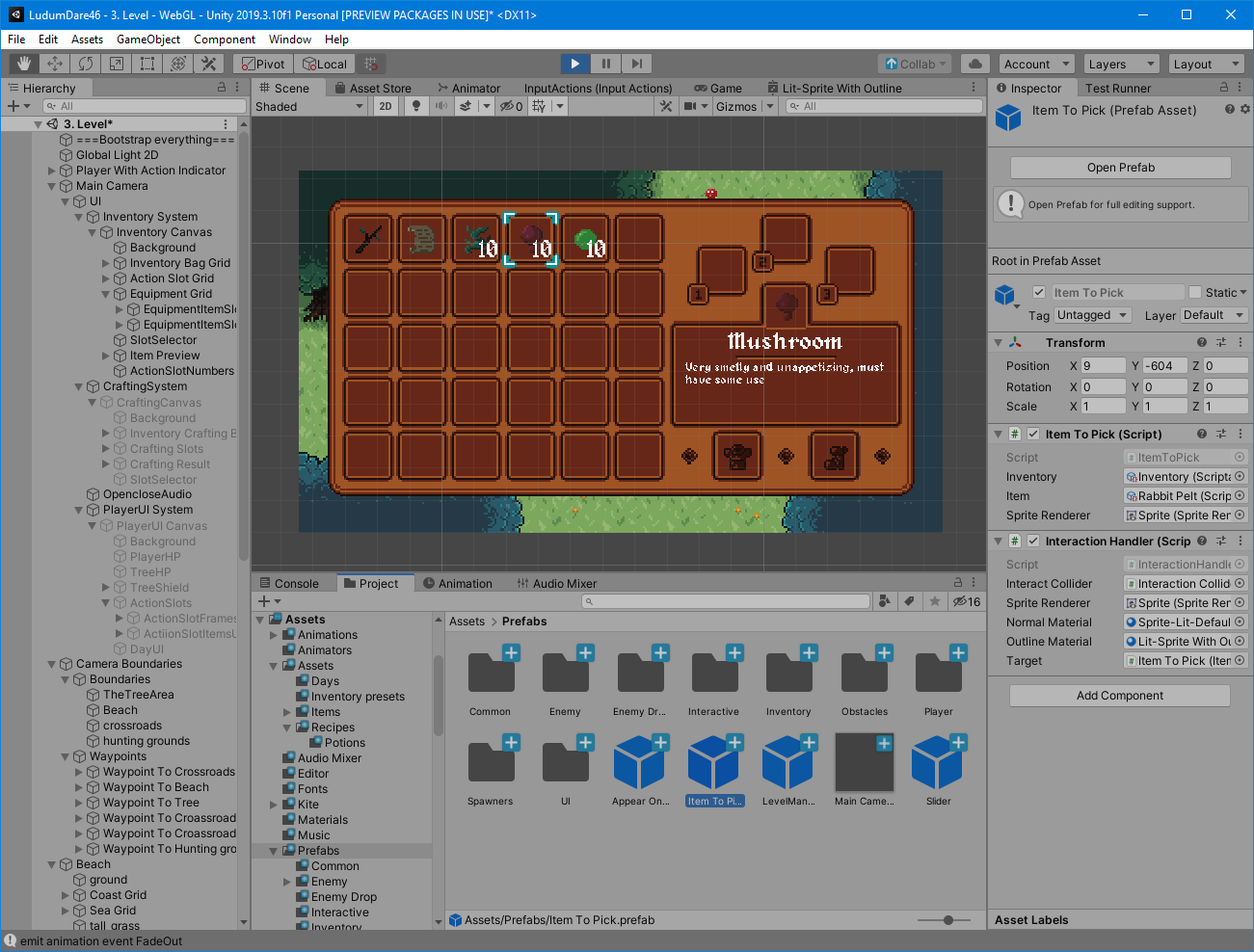Viewport: 1254px width, 952px height.
Task: Open the Tag Untagged dropdown
Action: 1092,315
